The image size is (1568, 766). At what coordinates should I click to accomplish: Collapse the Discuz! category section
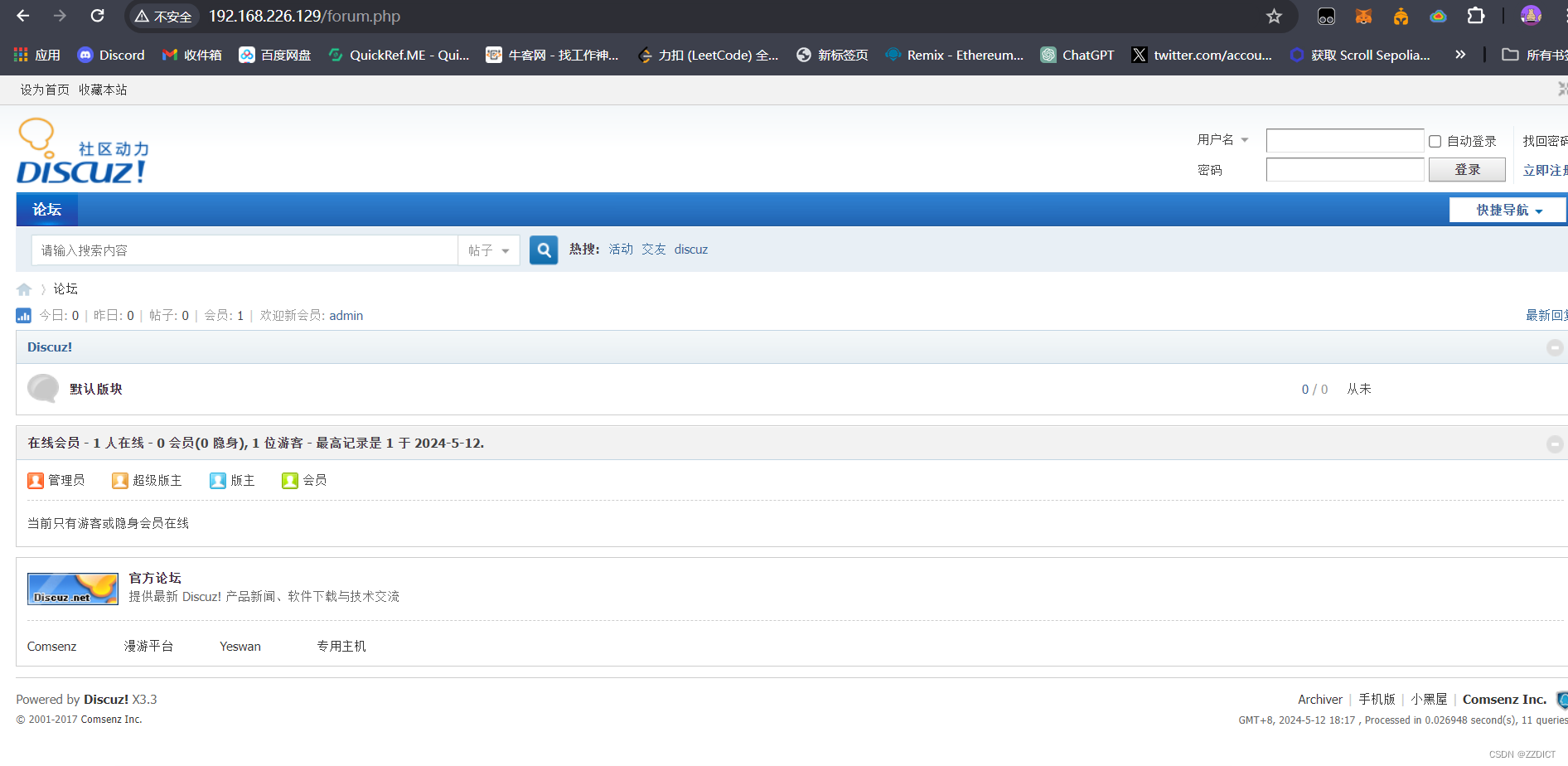tap(1556, 347)
